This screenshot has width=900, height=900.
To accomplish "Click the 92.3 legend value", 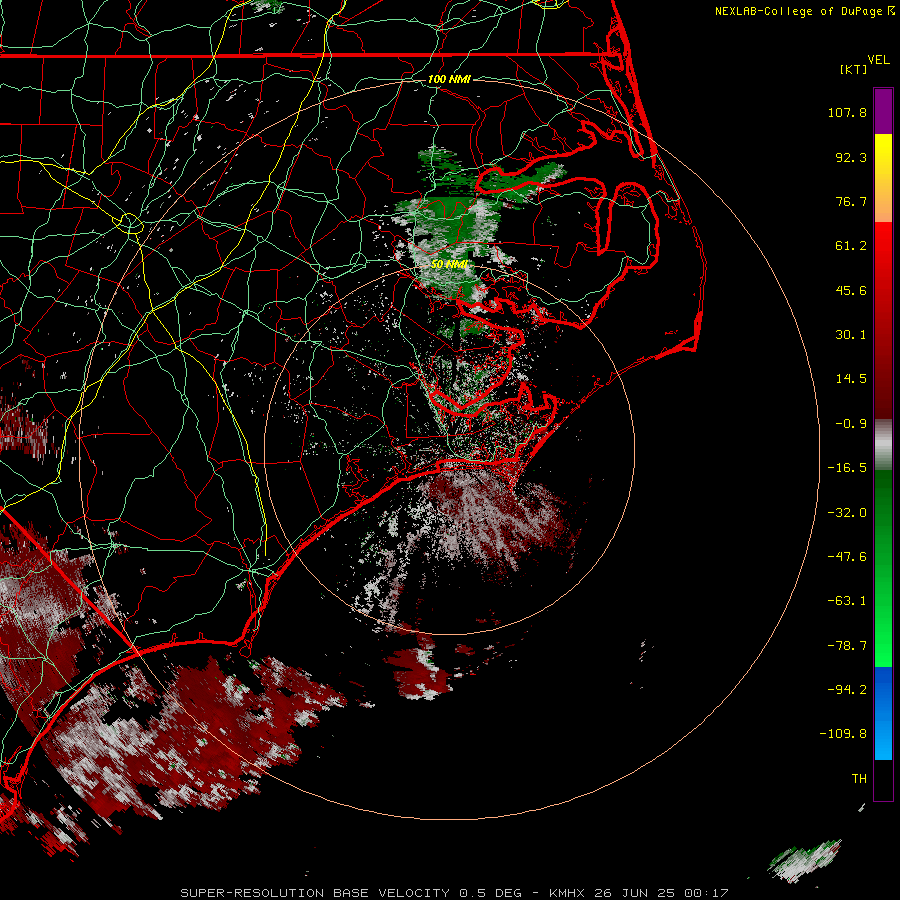I will (x=851, y=157).
